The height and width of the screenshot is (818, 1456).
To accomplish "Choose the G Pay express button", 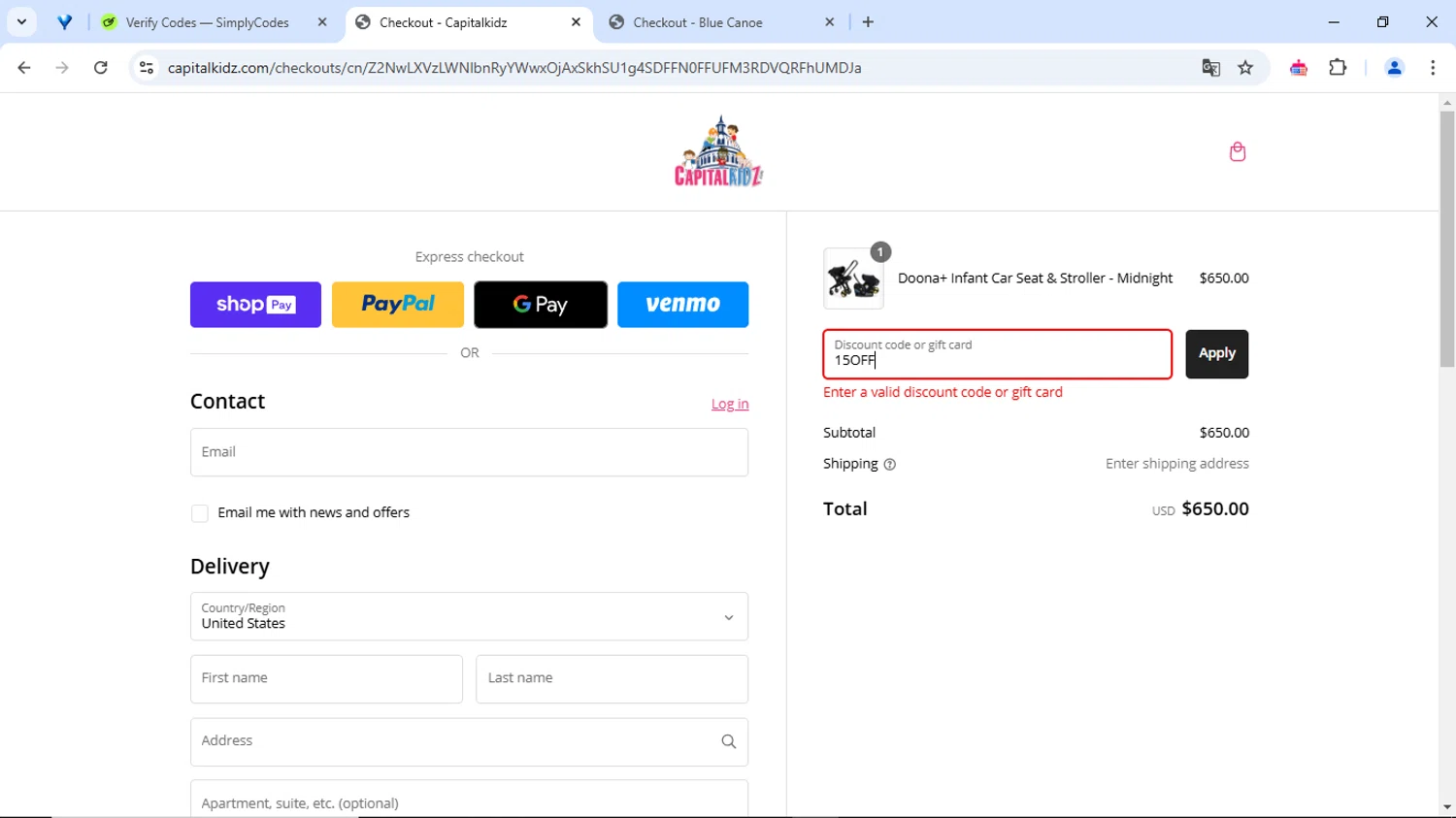I will coord(541,305).
